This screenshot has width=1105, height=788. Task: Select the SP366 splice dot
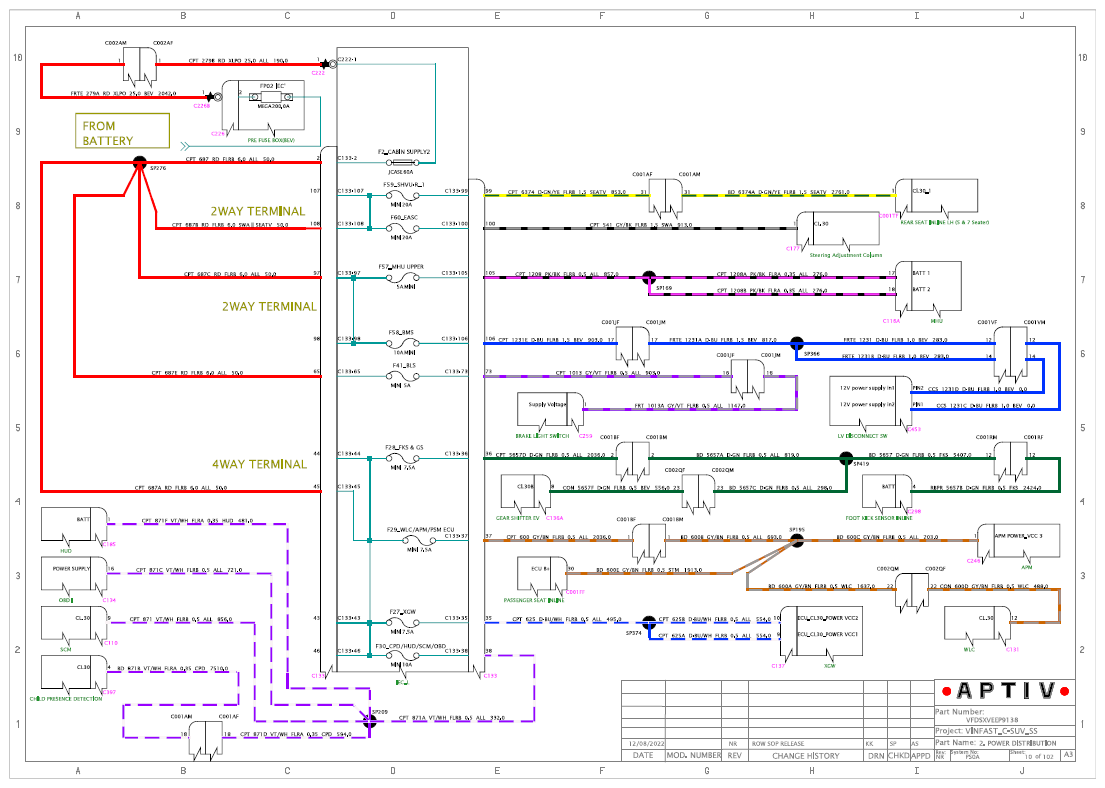[x=796, y=343]
